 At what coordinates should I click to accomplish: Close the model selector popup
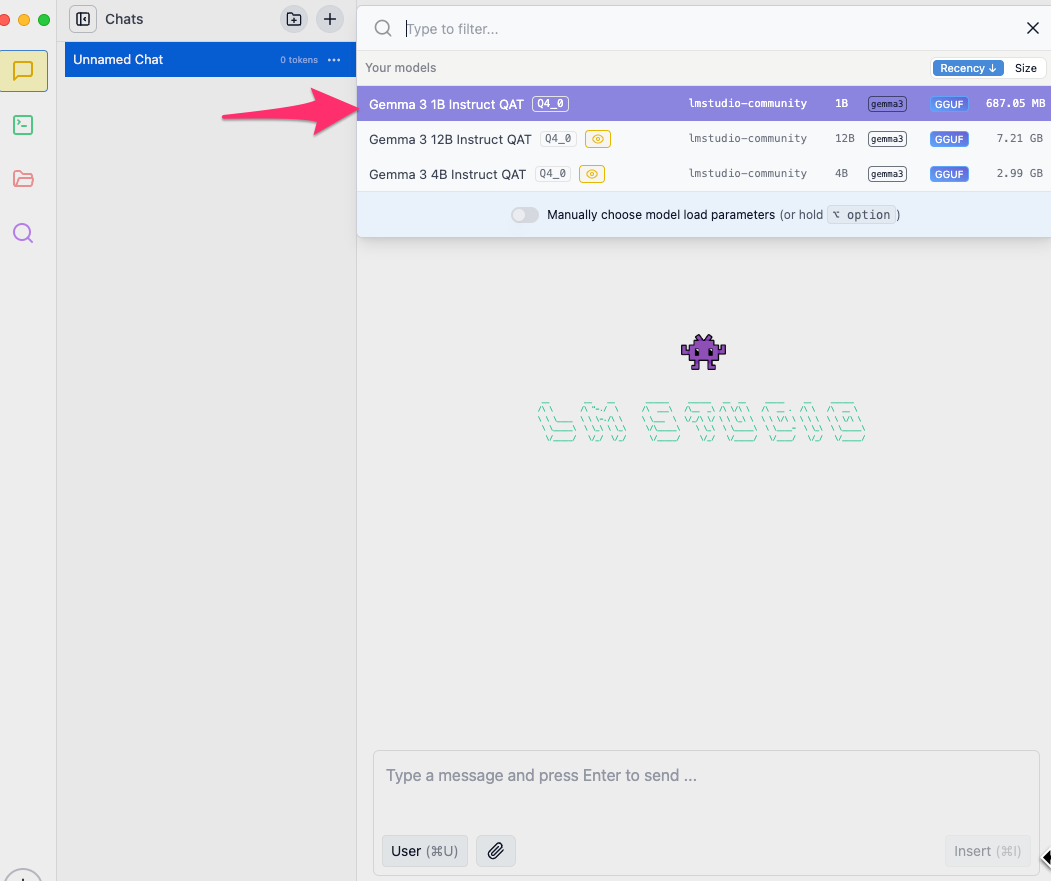coord(1033,28)
